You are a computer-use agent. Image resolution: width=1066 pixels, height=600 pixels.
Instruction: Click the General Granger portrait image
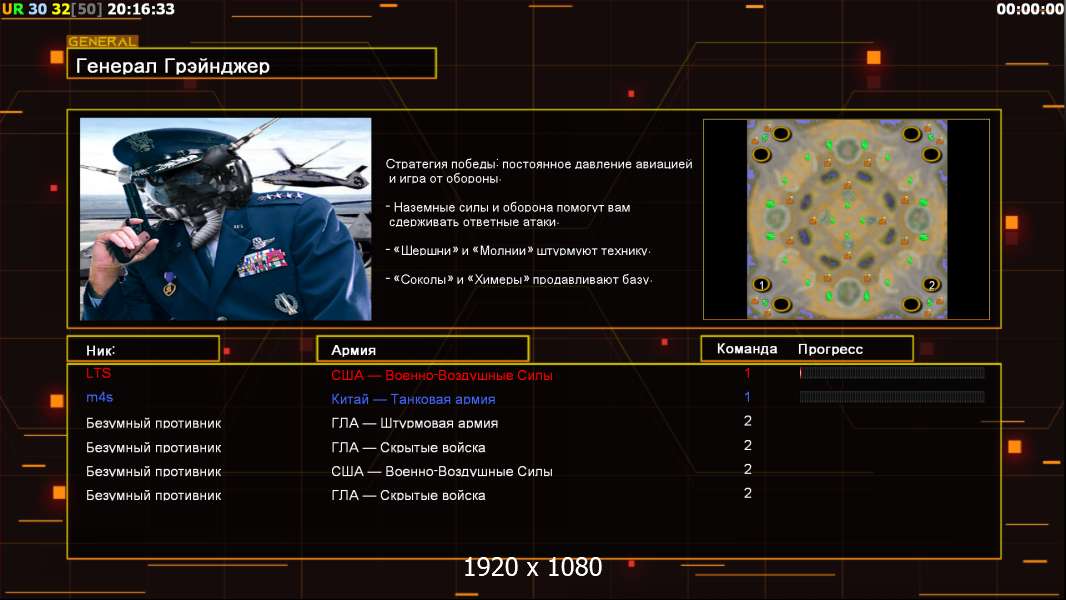225,219
